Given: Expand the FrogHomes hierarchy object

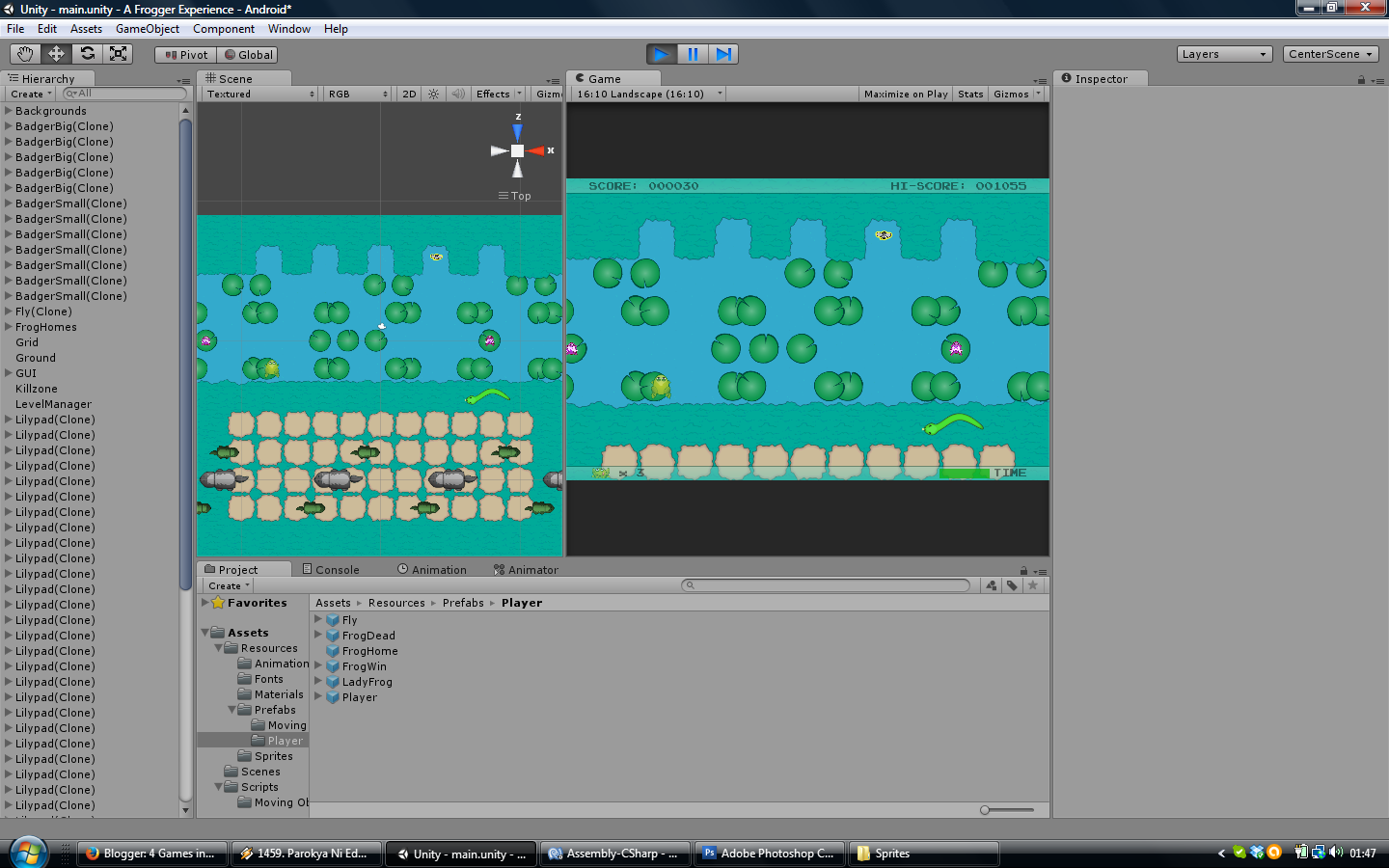Looking at the screenshot, I should pos(9,327).
